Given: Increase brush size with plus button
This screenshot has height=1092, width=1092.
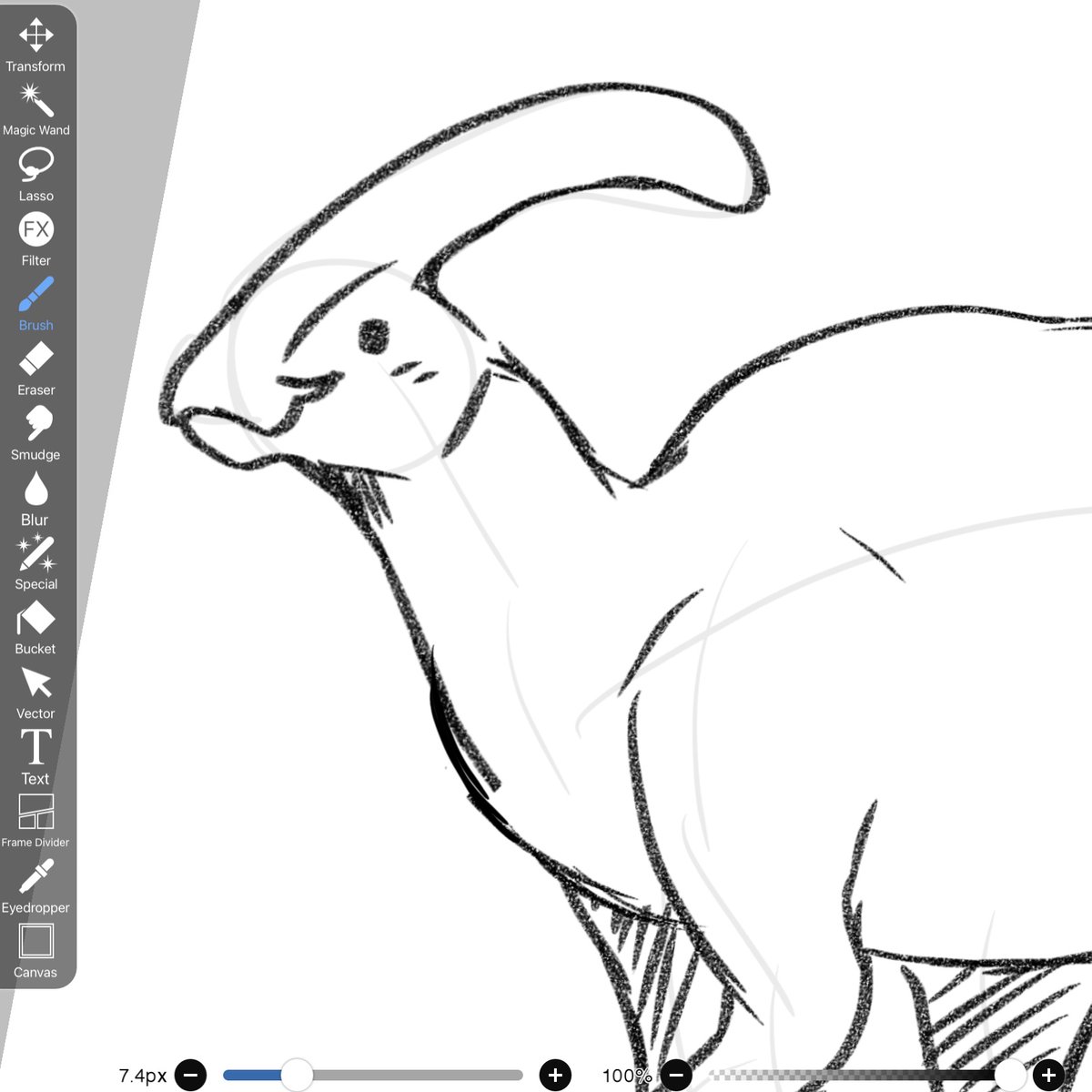Looking at the screenshot, I should point(555,1075).
